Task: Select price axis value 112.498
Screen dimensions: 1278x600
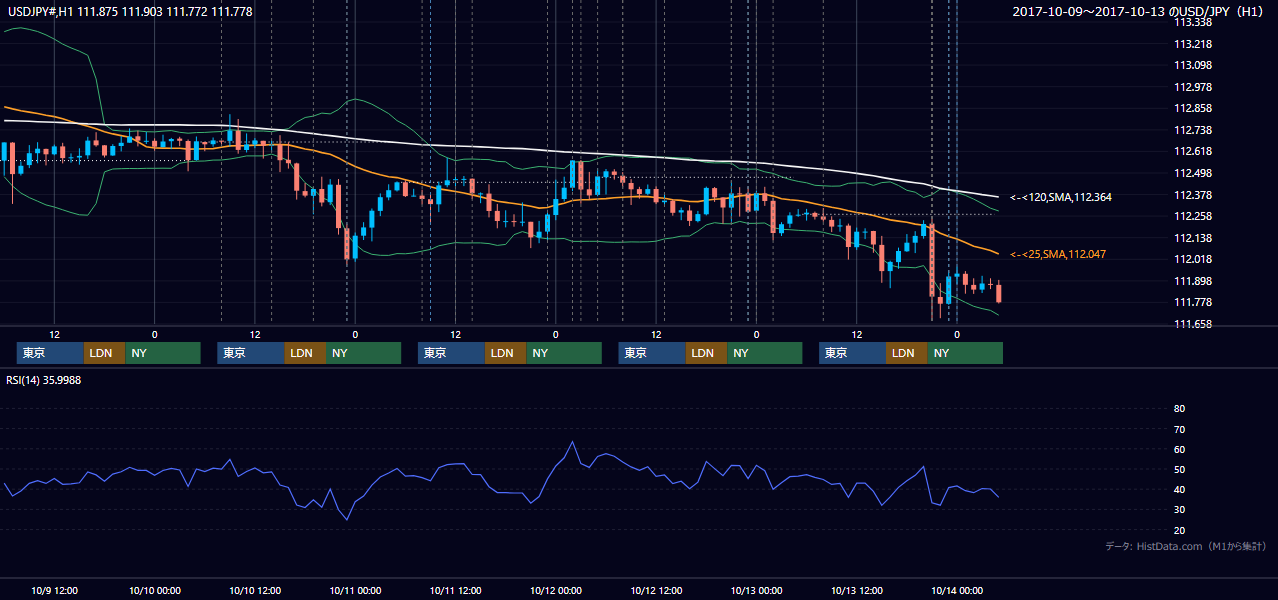Action: click(1193, 173)
